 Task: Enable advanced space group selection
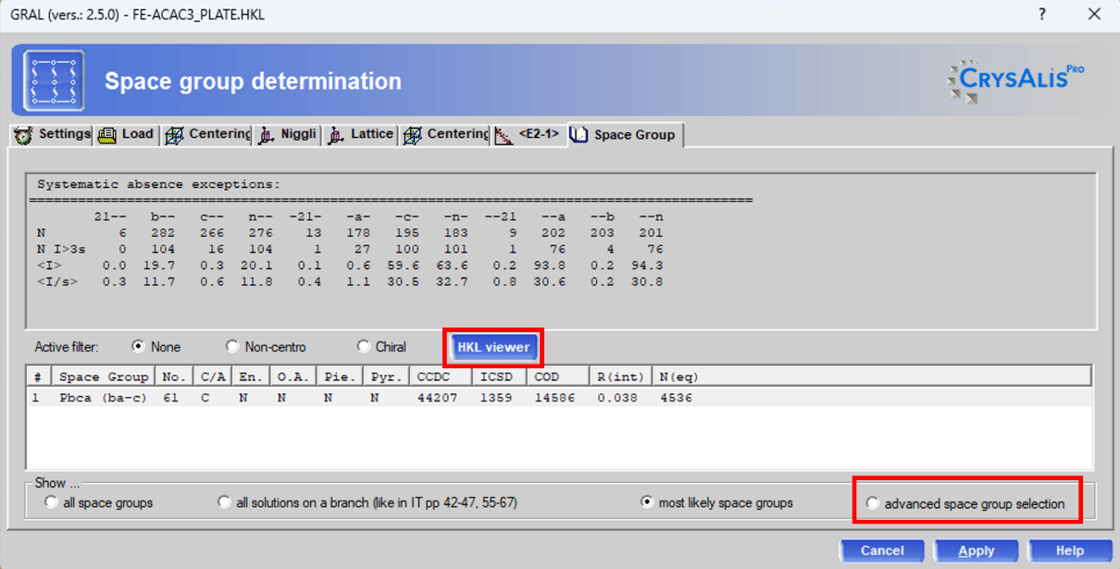click(x=873, y=504)
